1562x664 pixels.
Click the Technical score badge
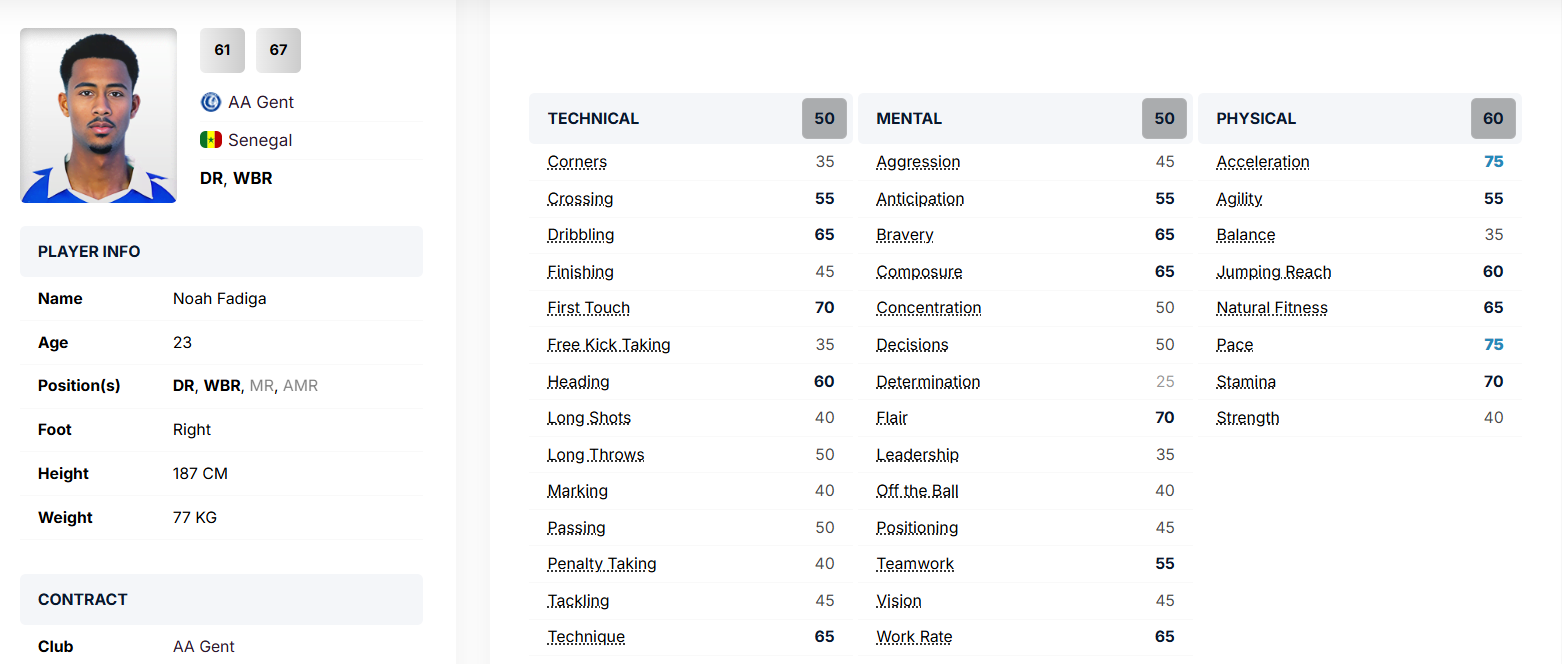(824, 119)
